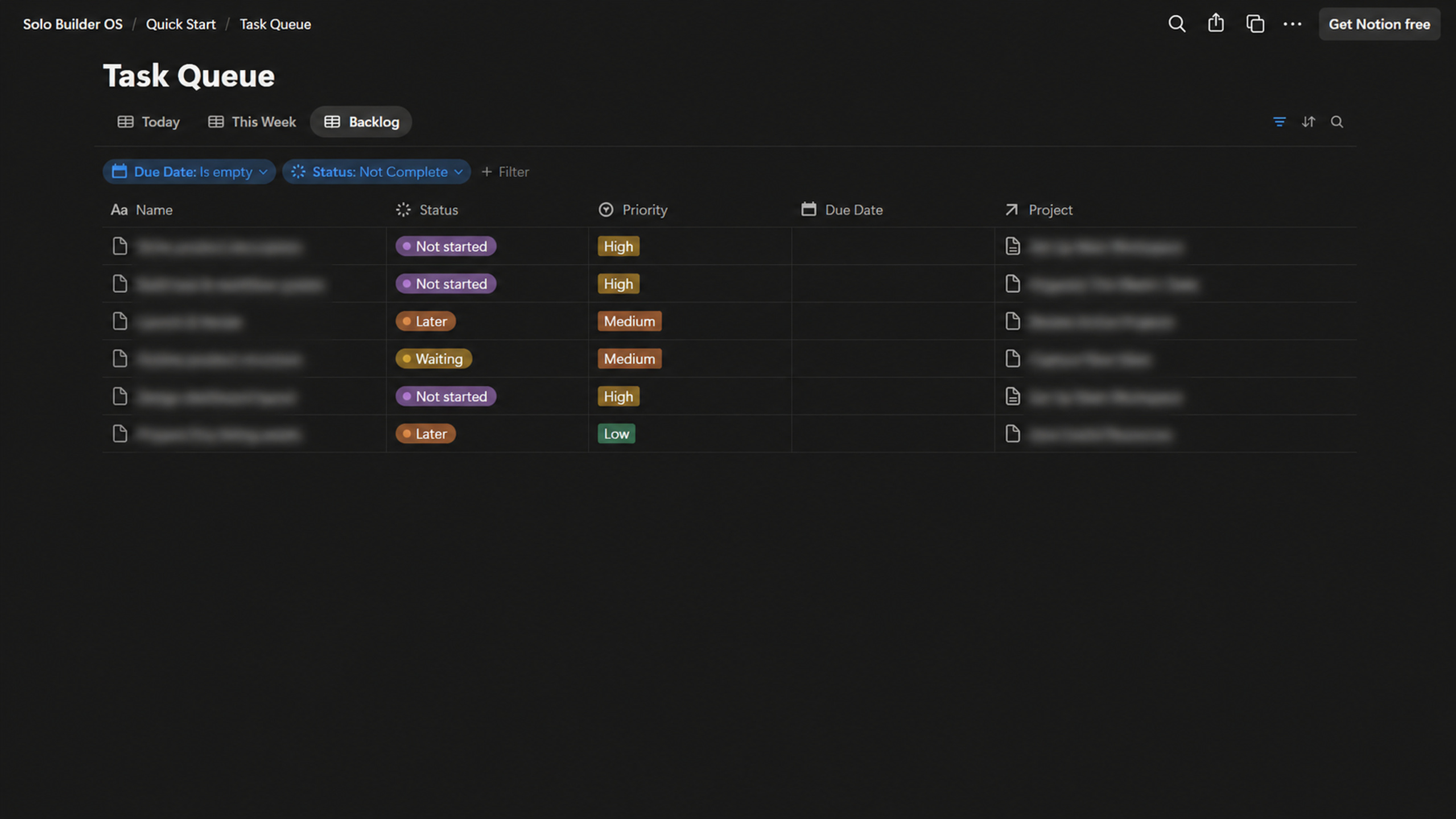Click Later status in the Medium row
This screenshot has width=1456, height=819.
[x=426, y=321]
